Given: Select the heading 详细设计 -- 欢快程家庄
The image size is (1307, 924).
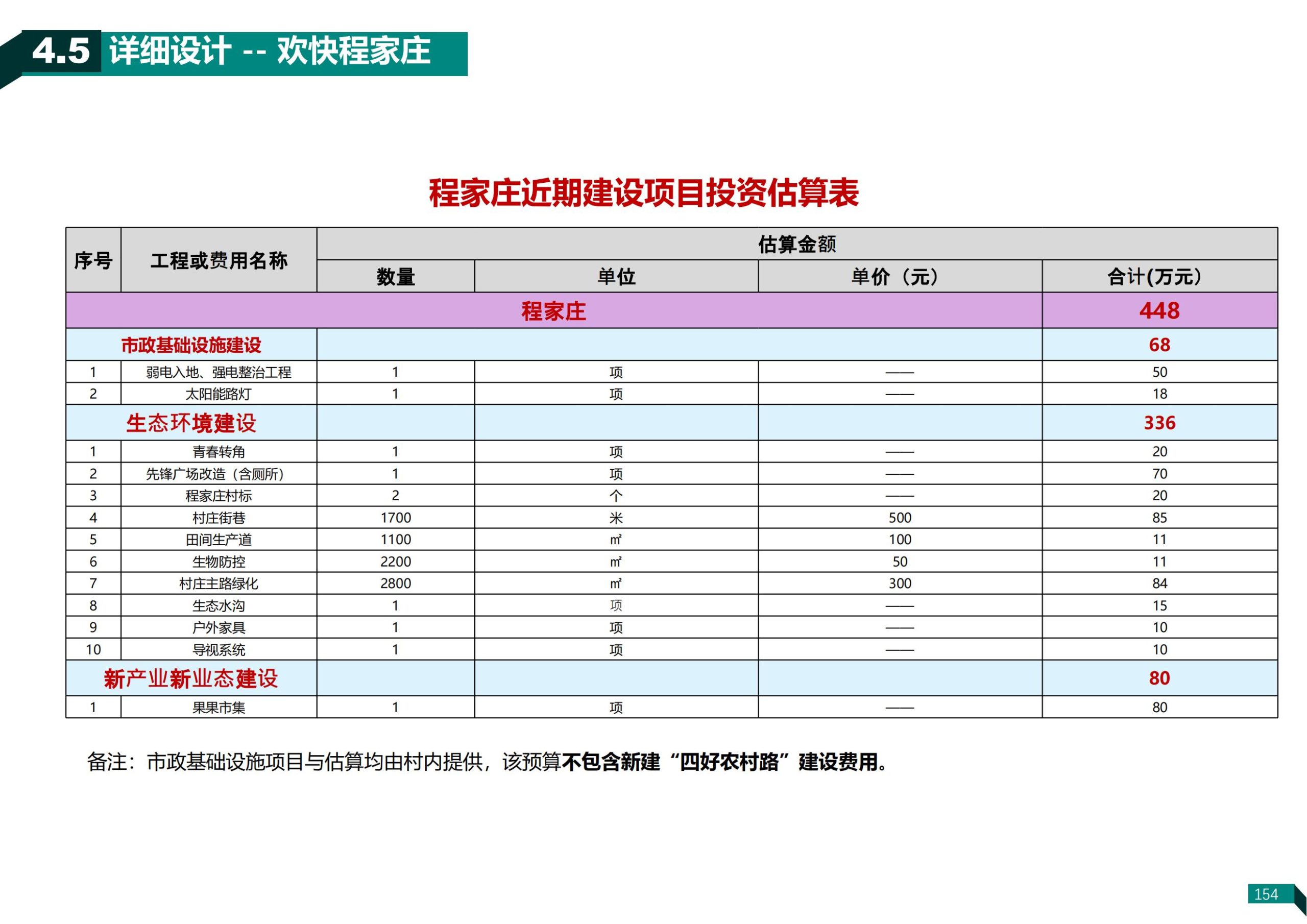Looking at the screenshot, I should [270, 51].
